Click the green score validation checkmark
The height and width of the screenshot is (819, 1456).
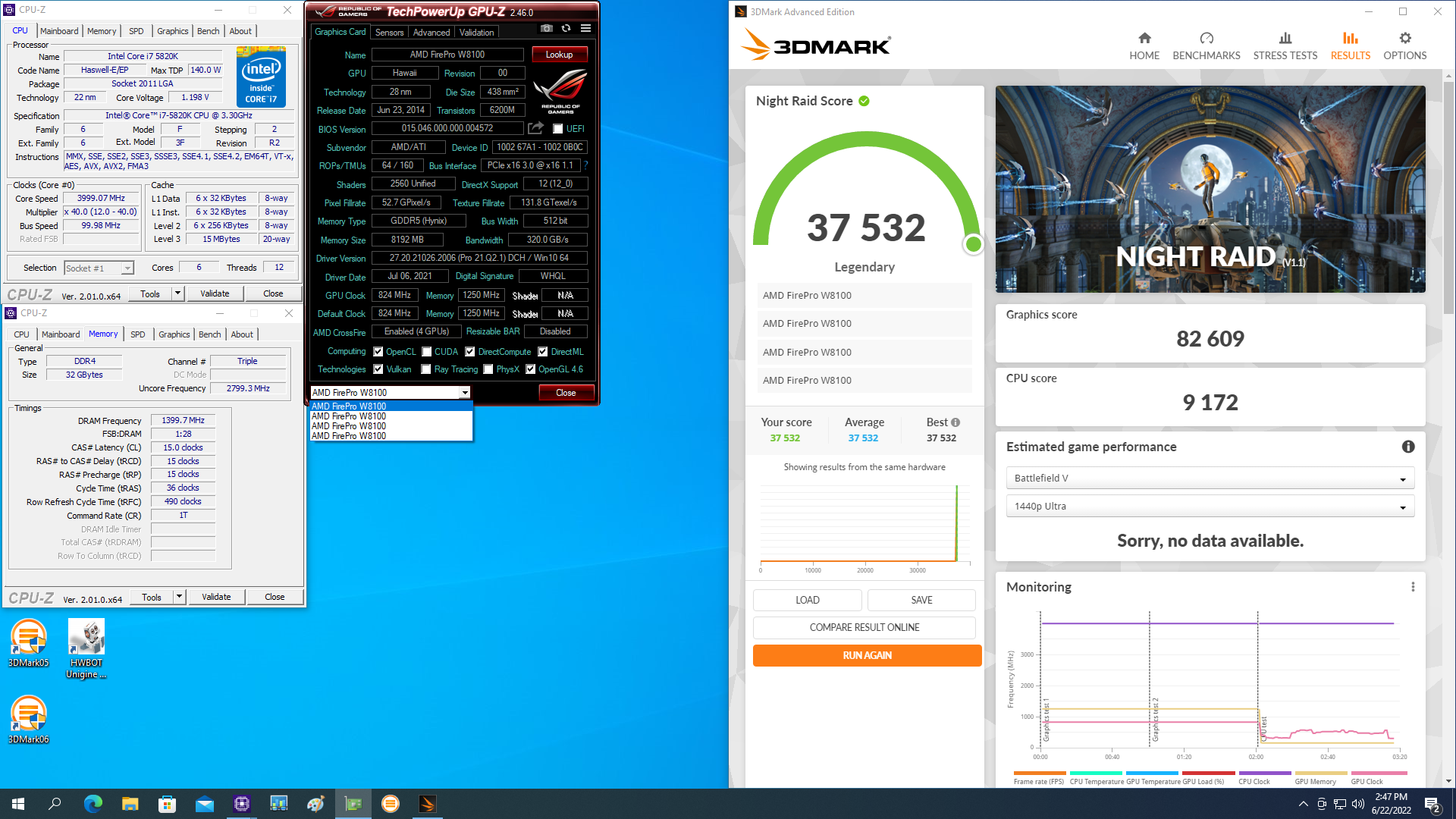864,101
